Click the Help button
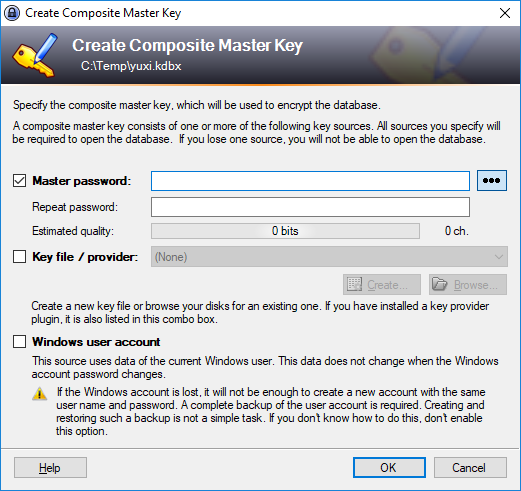 pos(50,468)
